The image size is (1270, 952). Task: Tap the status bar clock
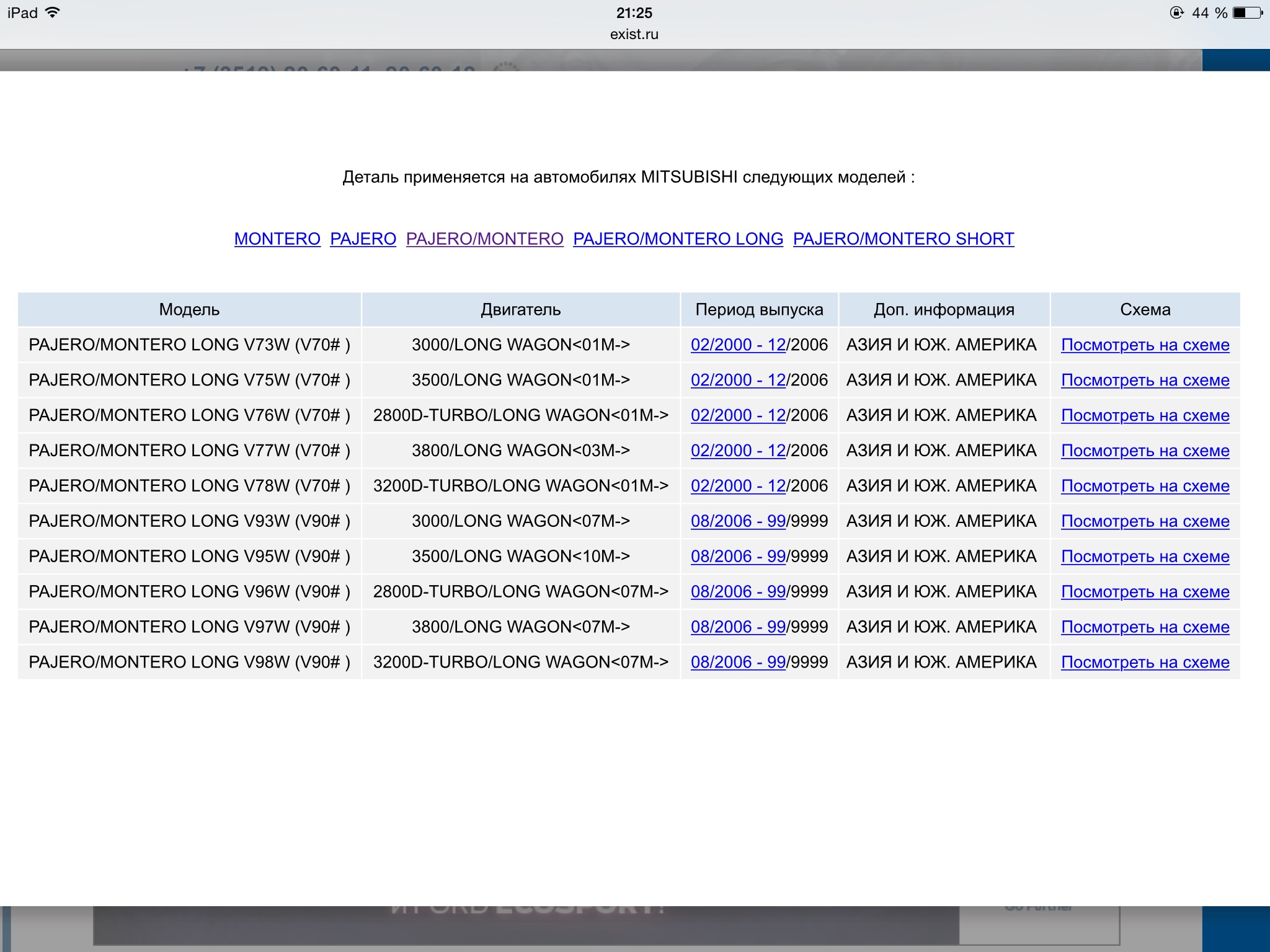(x=634, y=13)
